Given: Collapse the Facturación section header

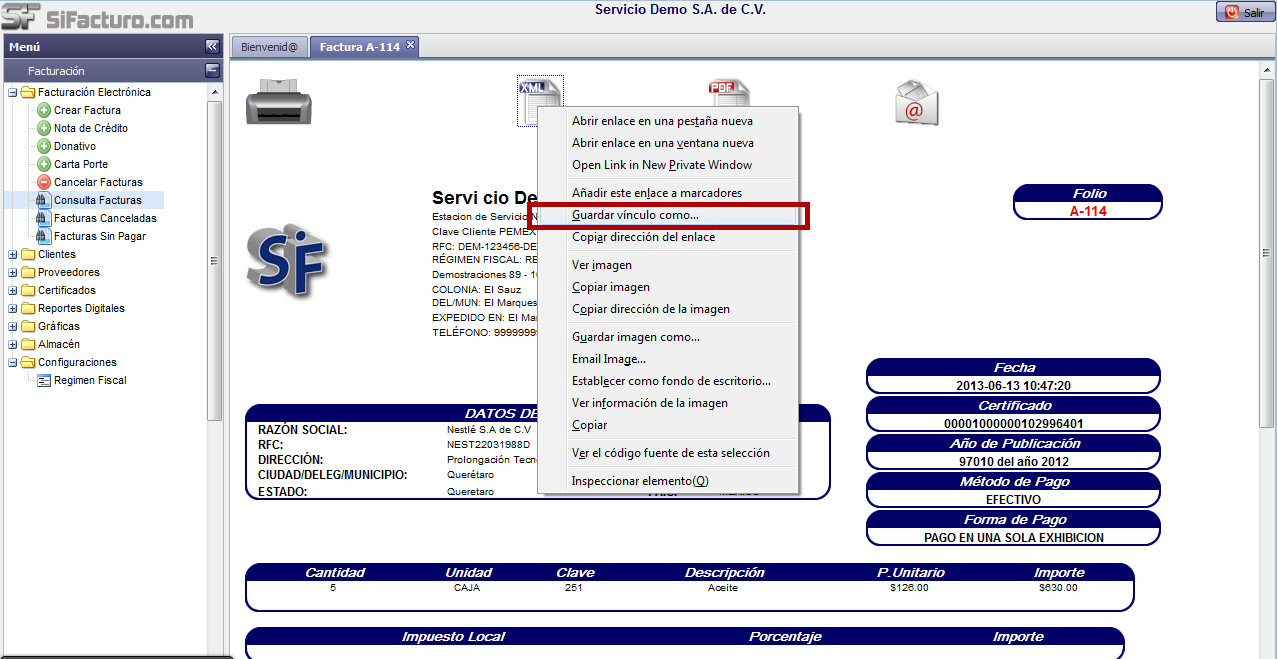Looking at the screenshot, I should 212,71.
